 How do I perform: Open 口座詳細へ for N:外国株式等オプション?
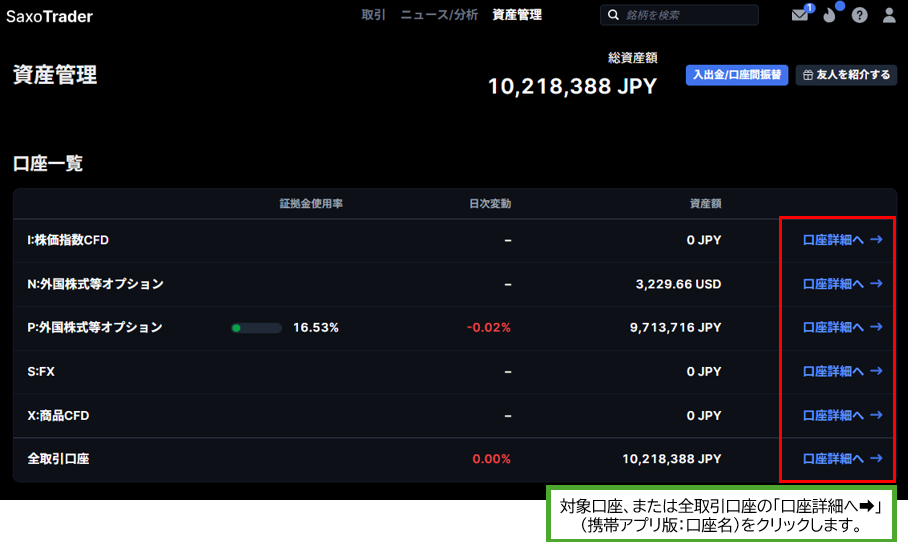tap(843, 284)
